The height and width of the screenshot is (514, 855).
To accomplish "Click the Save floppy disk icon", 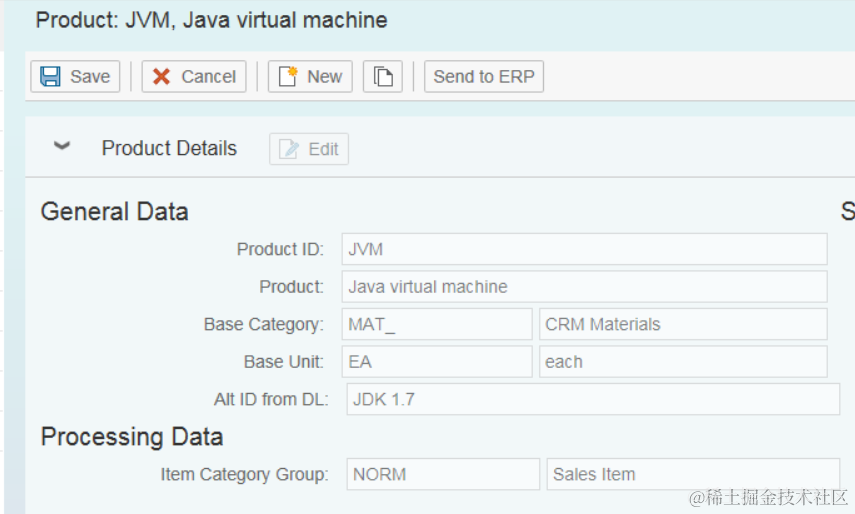I will (50, 77).
